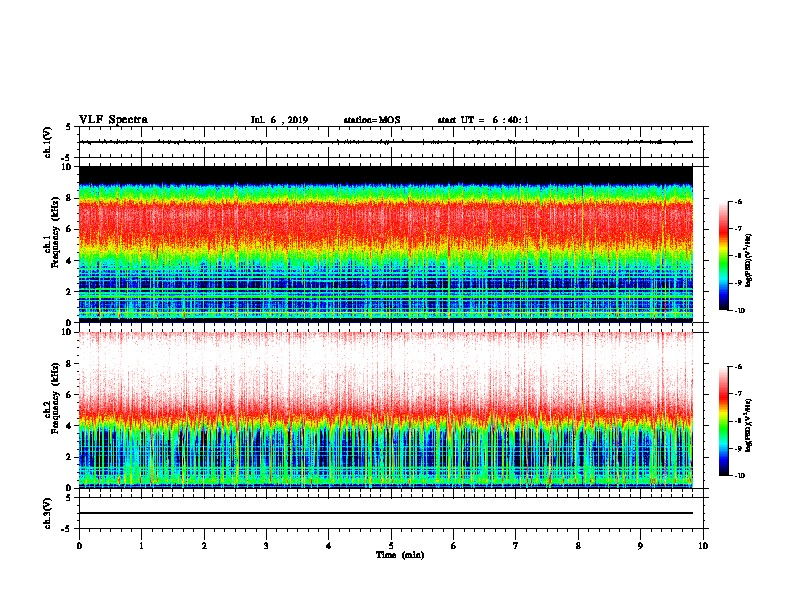
Task: Click the "ch.3(V)" waveform axis label
Action: 48,513
